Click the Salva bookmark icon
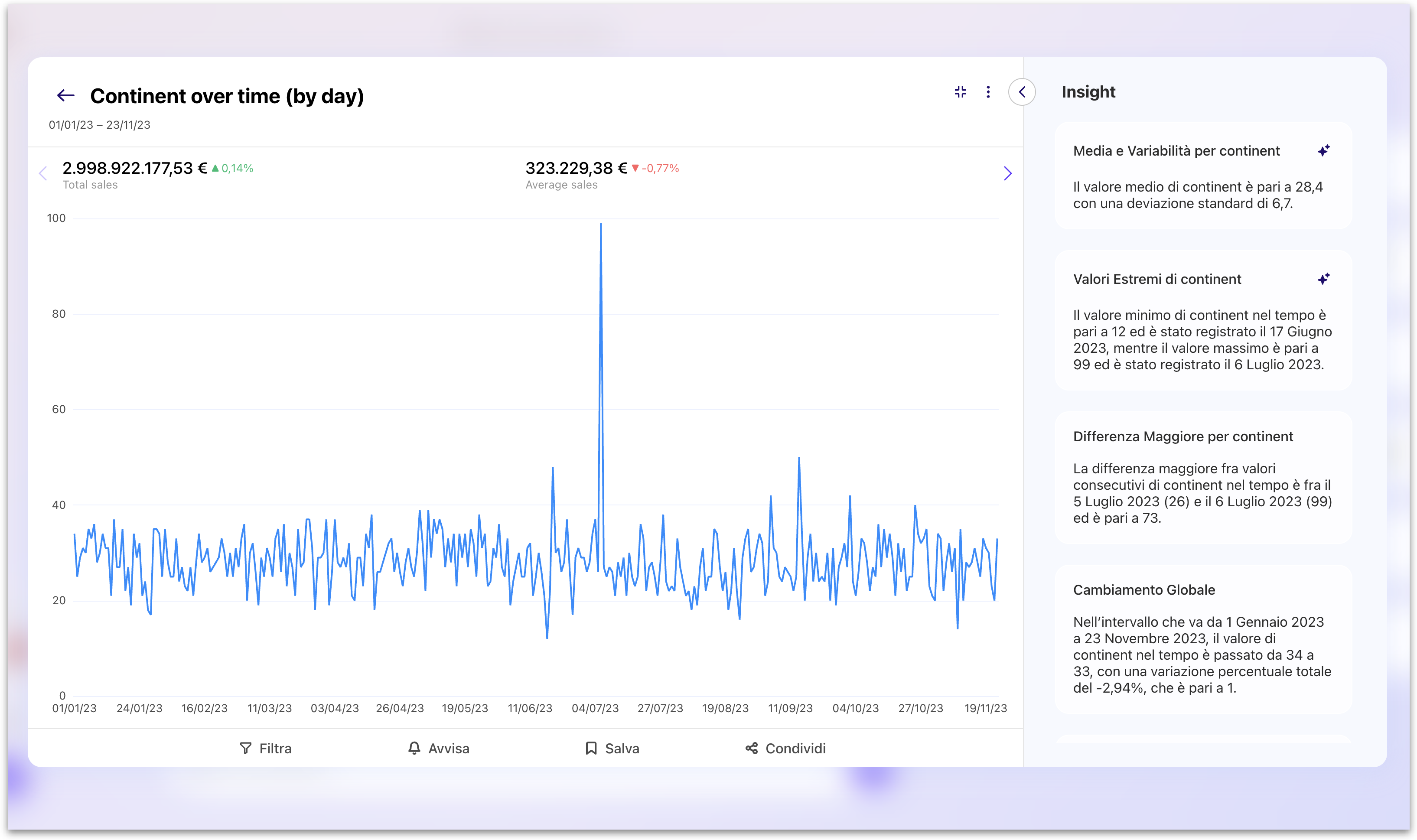1417x840 pixels. coord(591,748)
